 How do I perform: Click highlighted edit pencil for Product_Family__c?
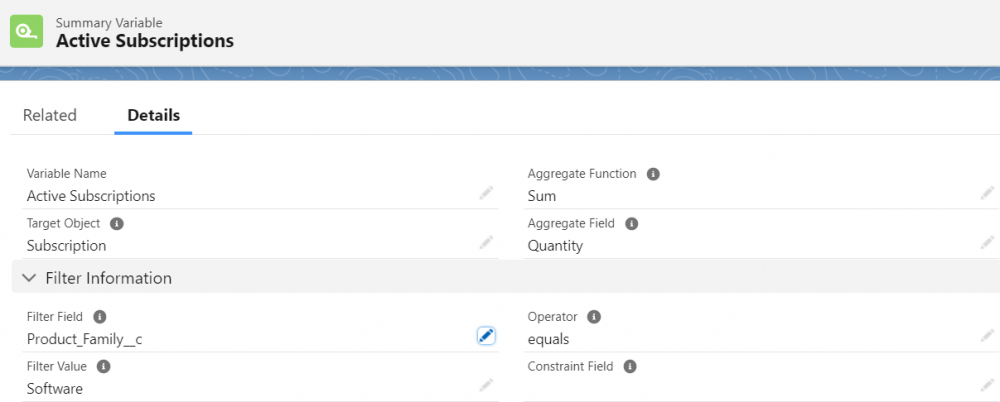tap(486, 337)
